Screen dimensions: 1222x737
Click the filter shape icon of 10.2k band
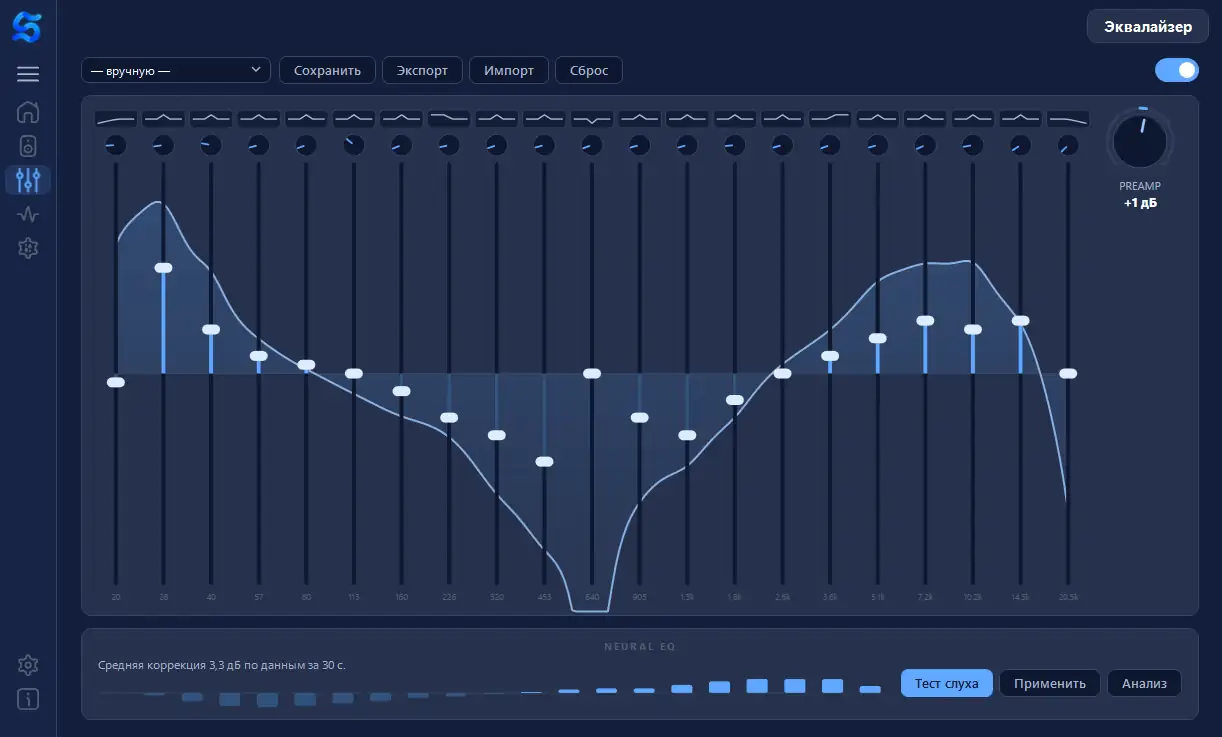(x=973, y=118)
